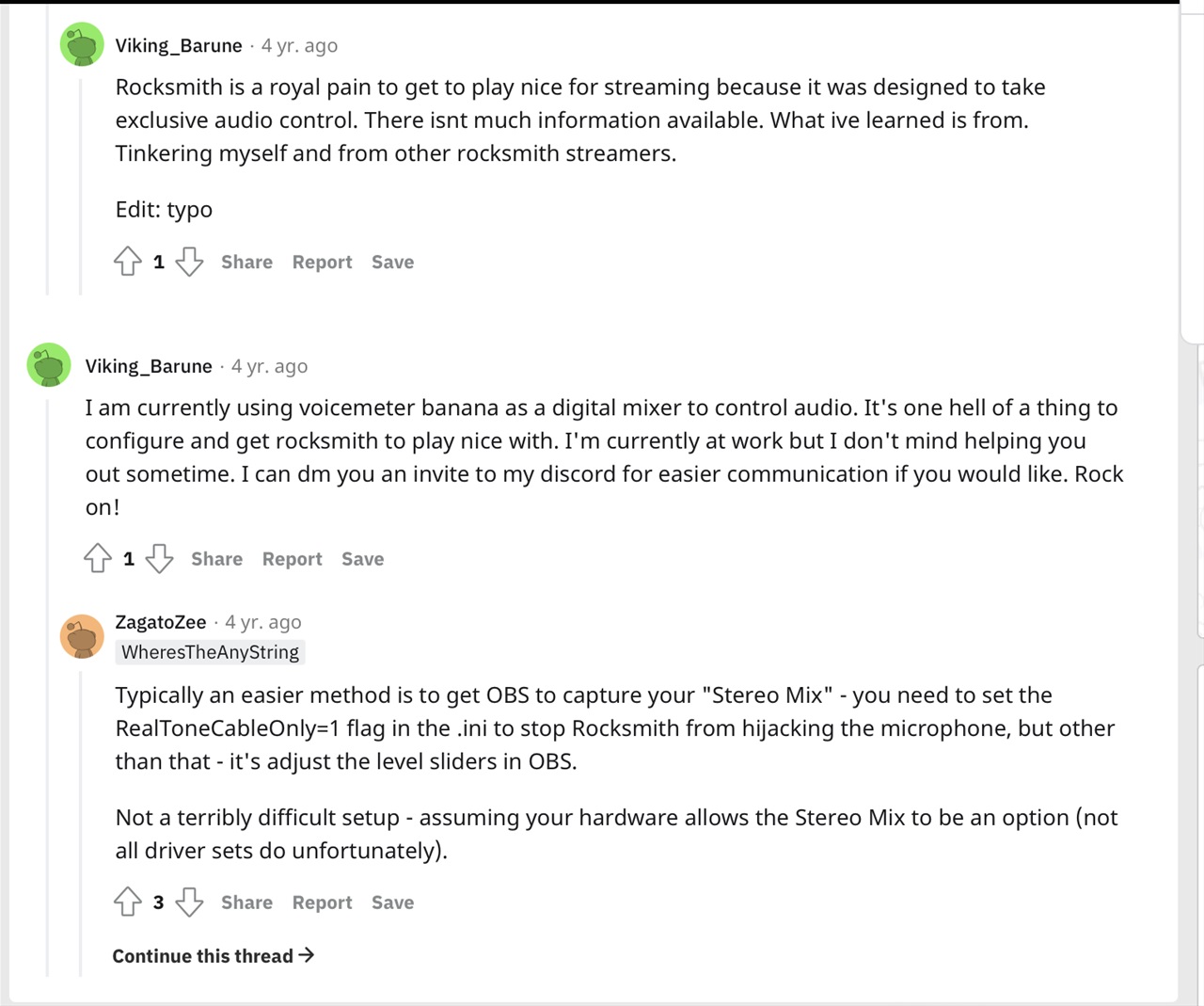This screenshot has width=1204, height=1006.
Task: Downvote ZagatoZee's Stereo Mix comment
Action: click(x=189, y=902)
